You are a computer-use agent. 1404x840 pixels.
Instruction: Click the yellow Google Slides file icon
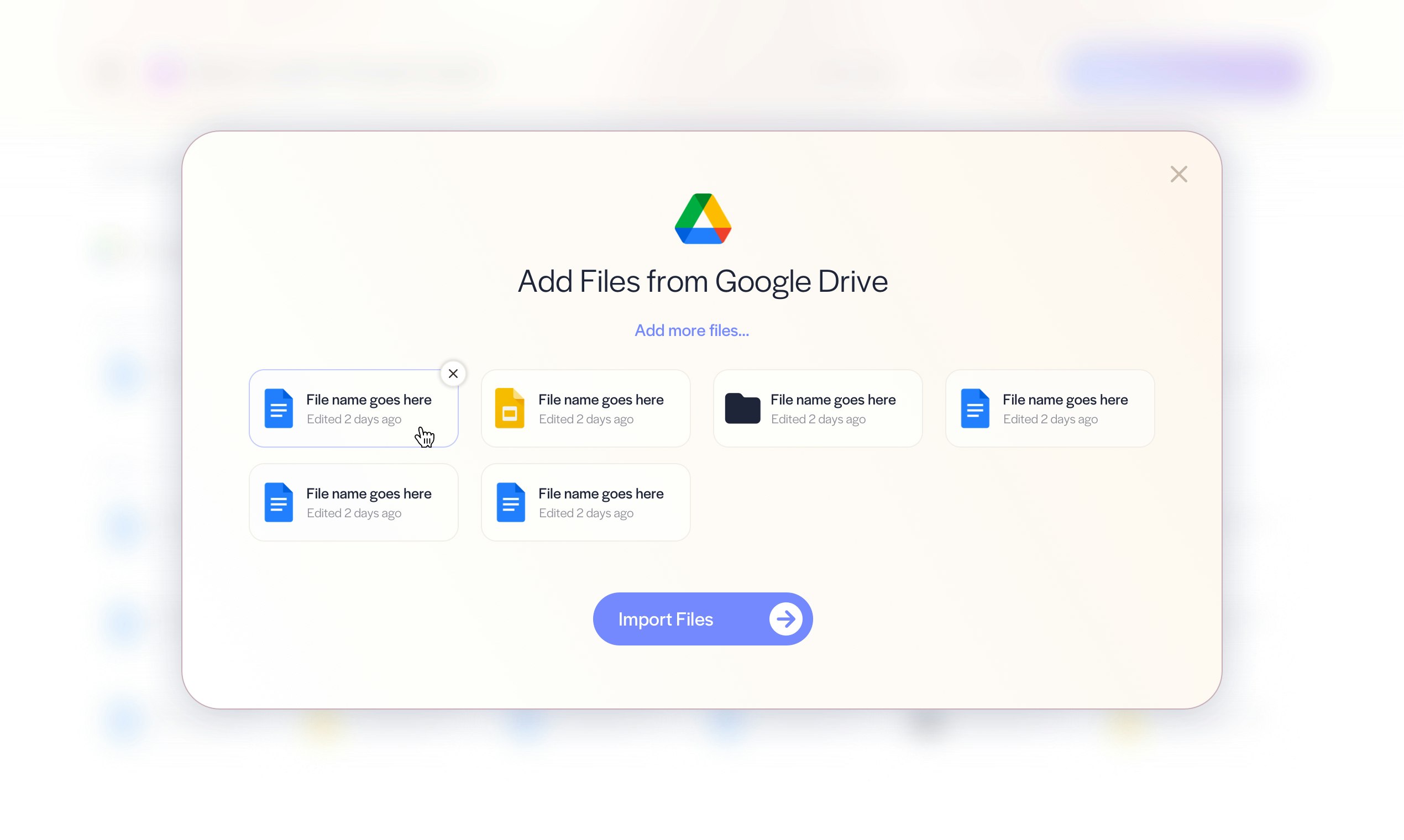click(x=510, y=408)
